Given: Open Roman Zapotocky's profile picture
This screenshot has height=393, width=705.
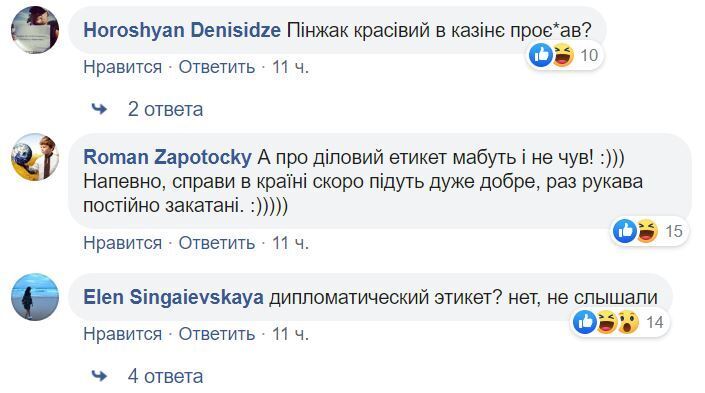Looking at the screenshot, I should pyautogui.click(x=35, y=157).
